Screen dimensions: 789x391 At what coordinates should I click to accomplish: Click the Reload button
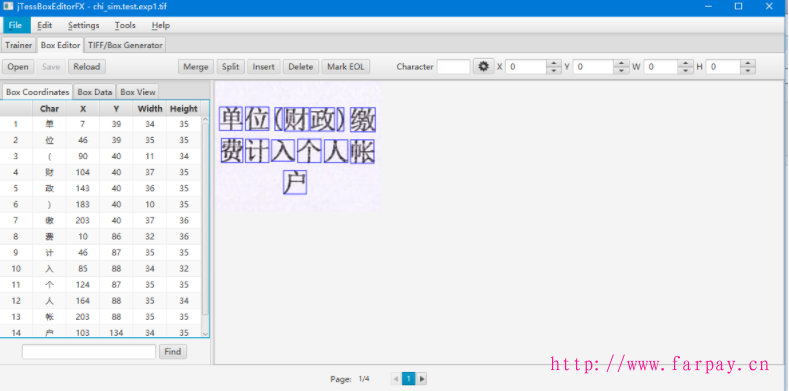pos(87,66)
